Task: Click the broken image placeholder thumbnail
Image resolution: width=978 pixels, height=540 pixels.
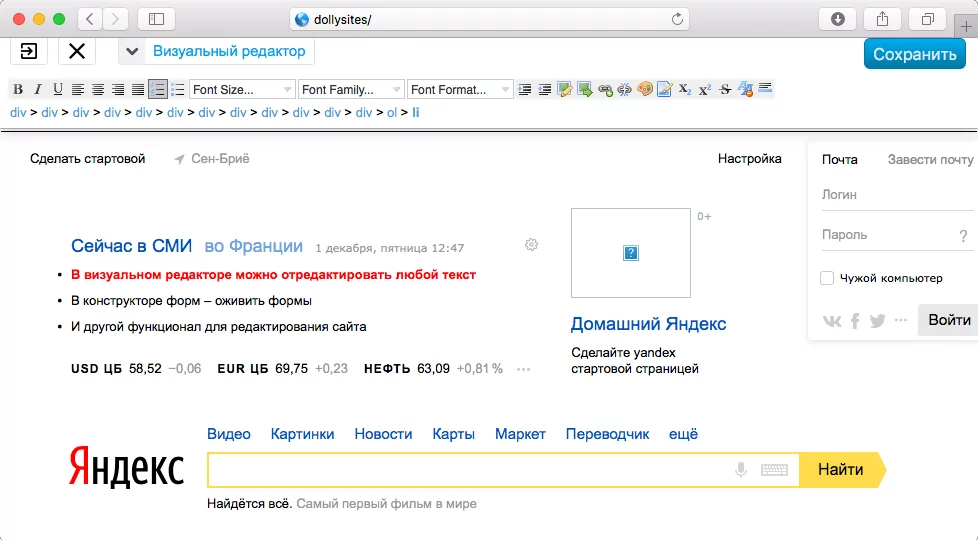Action: [x=631, y=253]
